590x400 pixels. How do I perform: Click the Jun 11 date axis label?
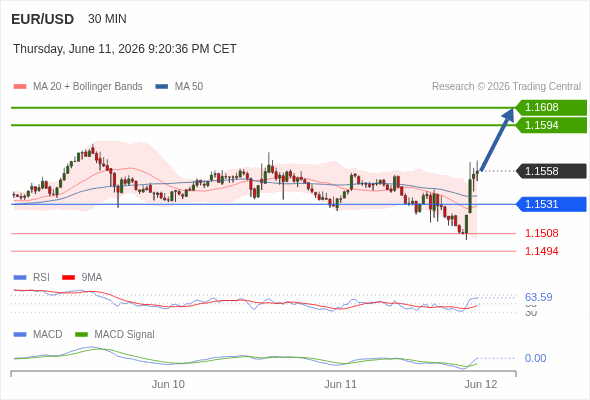click(341, 384)
